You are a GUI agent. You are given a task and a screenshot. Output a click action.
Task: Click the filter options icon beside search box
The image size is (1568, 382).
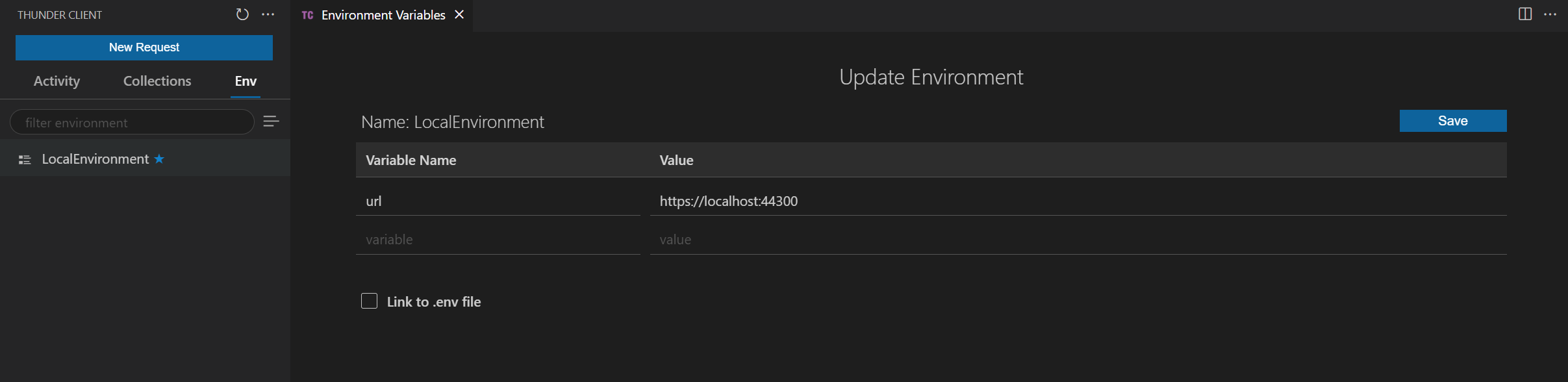click(x=271, y=121)
